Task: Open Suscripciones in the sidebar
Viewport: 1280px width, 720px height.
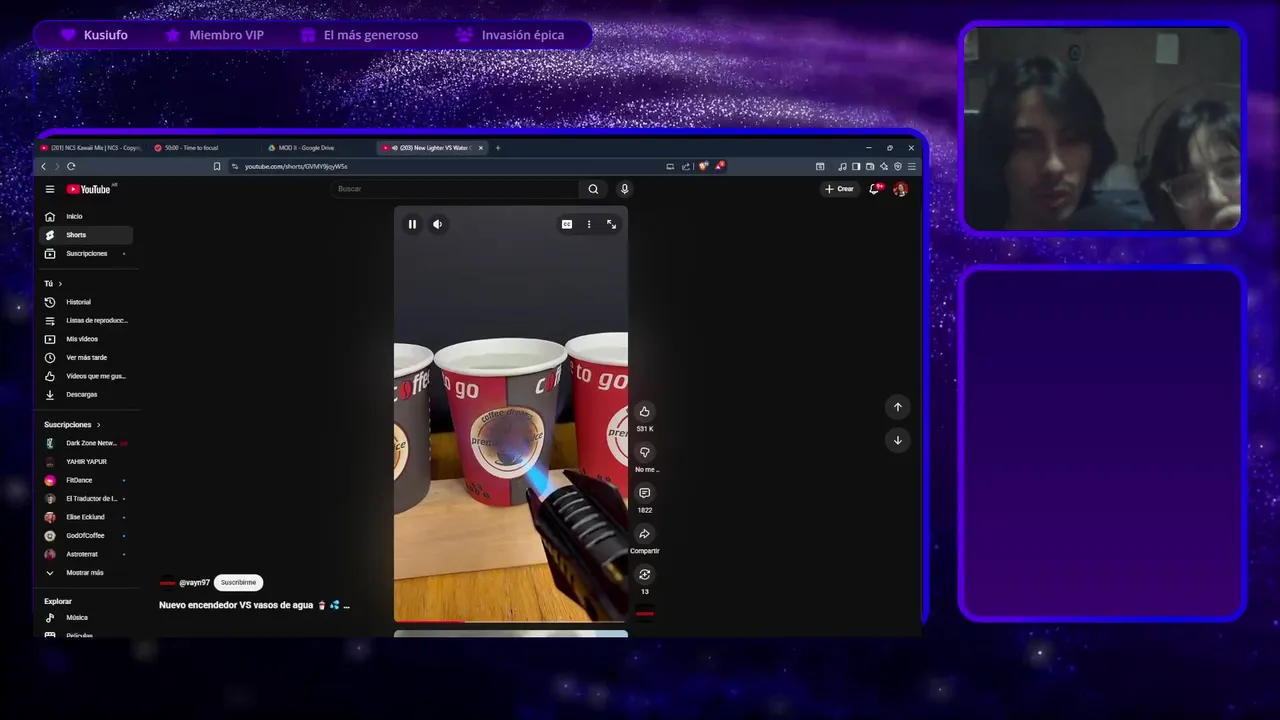Action: pyautogui.click(x=85, y=253)
